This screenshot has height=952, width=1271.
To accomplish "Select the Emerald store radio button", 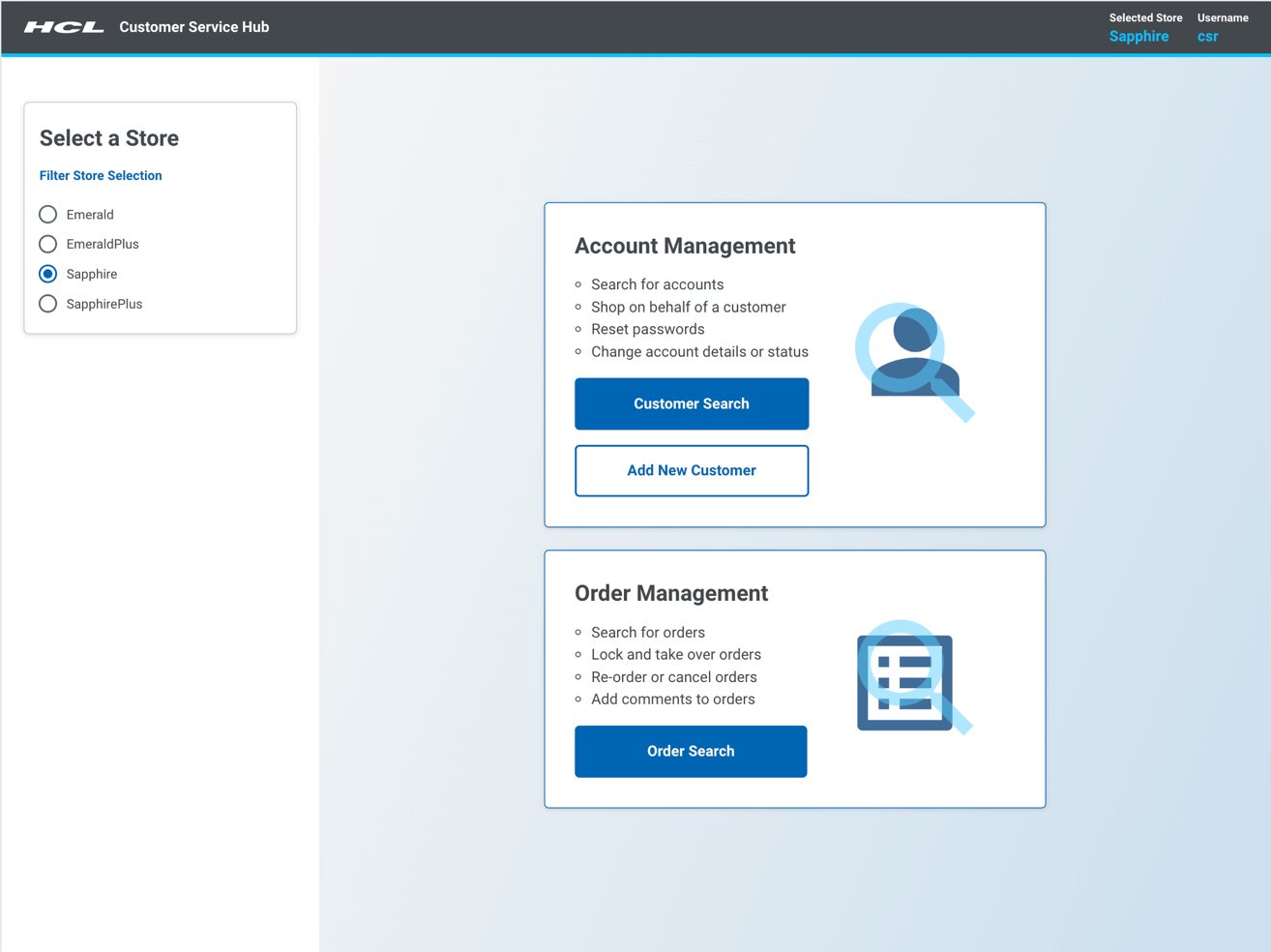I will click(47, 214).
